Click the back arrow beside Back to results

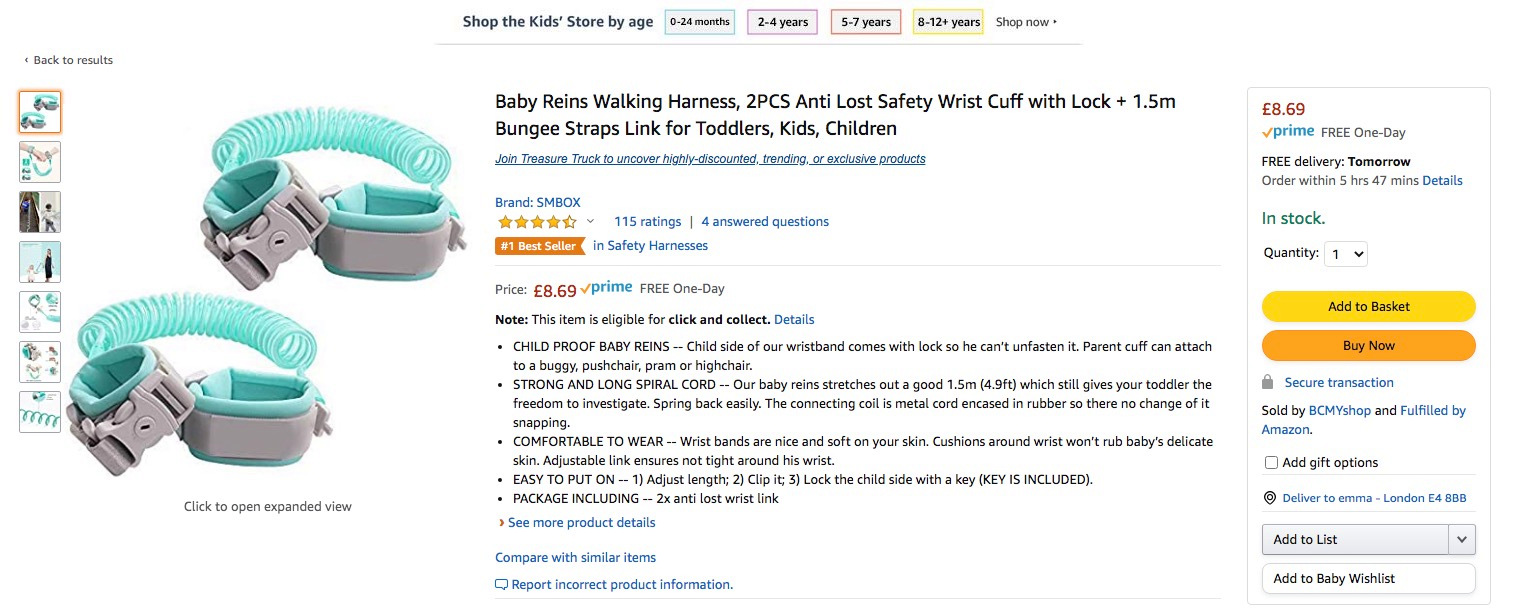point(27,60)
